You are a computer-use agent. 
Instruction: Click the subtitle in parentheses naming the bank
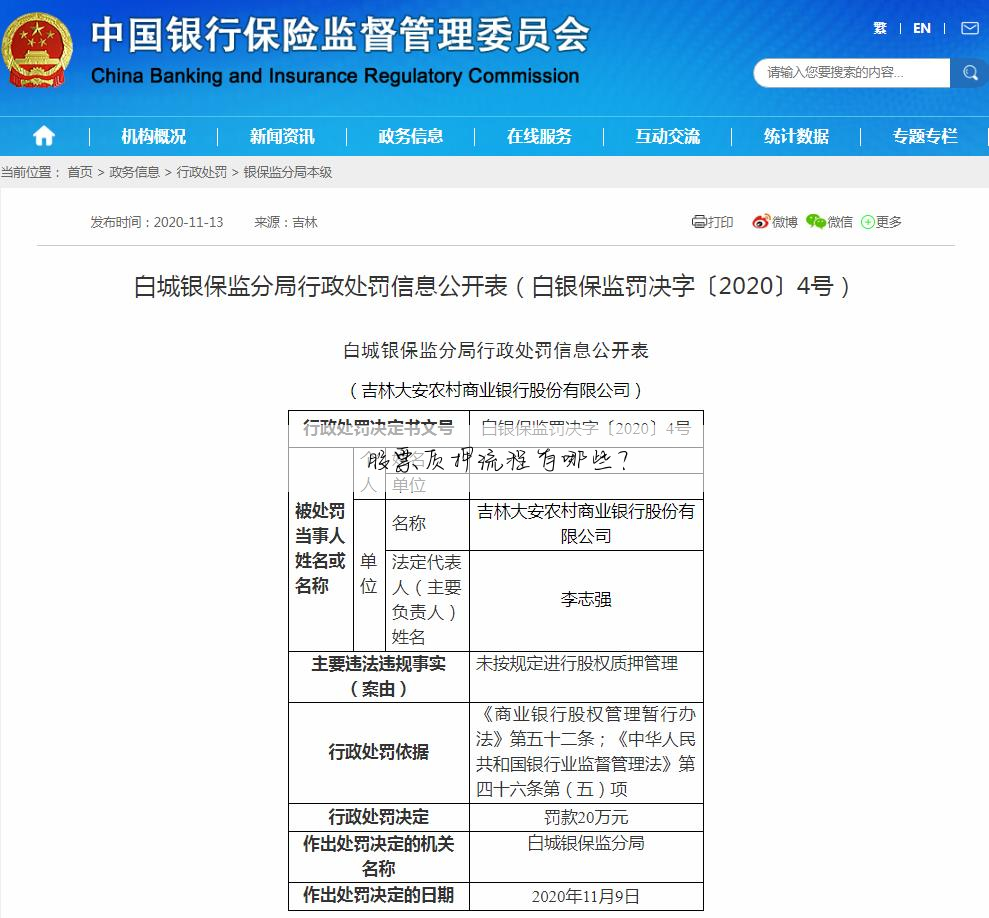pyautogui.click(x=495, y=391)
